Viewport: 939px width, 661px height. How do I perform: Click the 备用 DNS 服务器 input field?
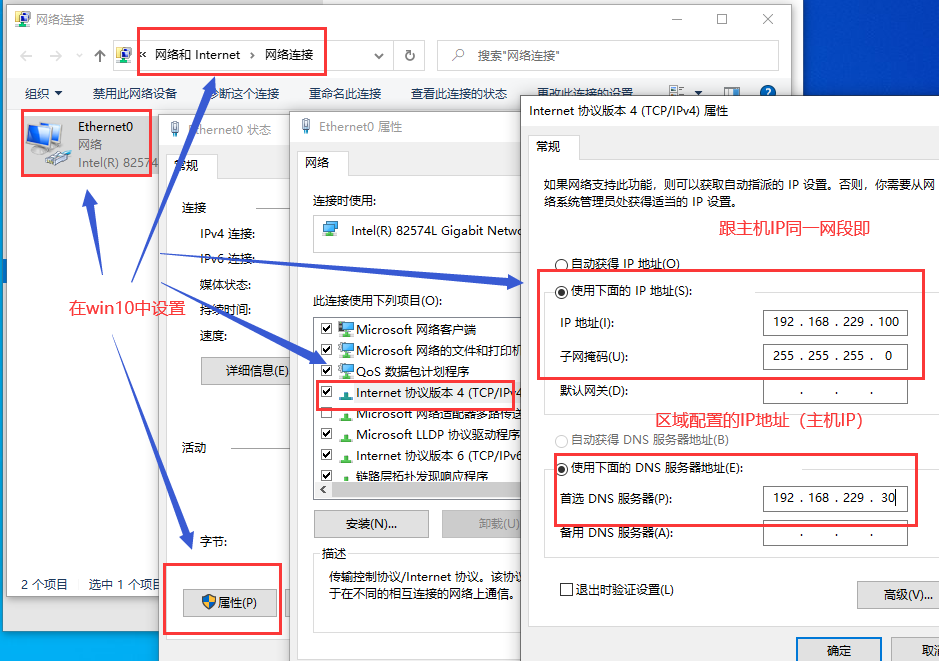point(835,533)
